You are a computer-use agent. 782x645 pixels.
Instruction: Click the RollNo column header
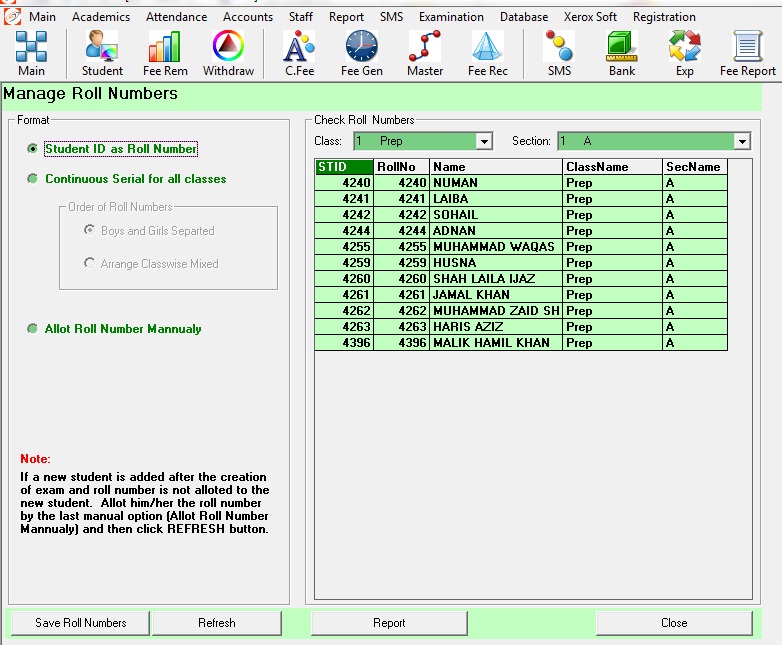click(x=401, y=167)
